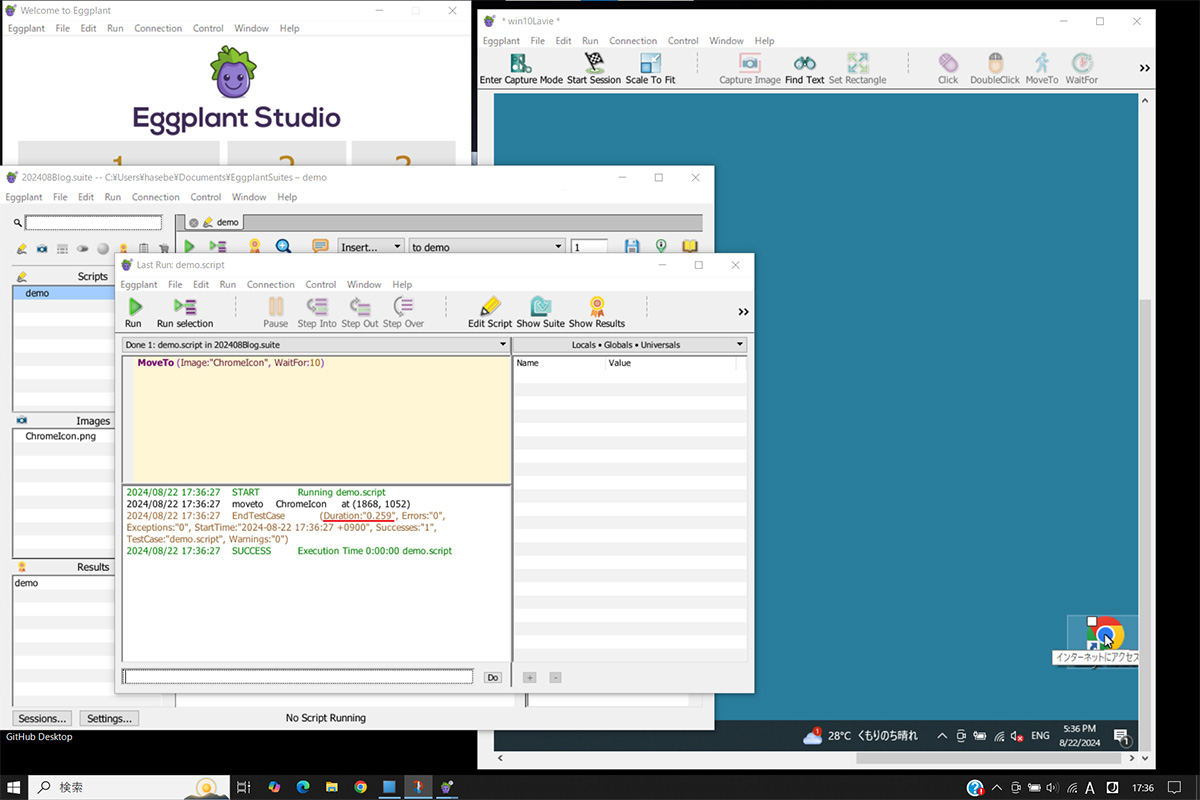Click the Step Out icon
Screen dimensions: 1200x800
[x=360, y=307]
